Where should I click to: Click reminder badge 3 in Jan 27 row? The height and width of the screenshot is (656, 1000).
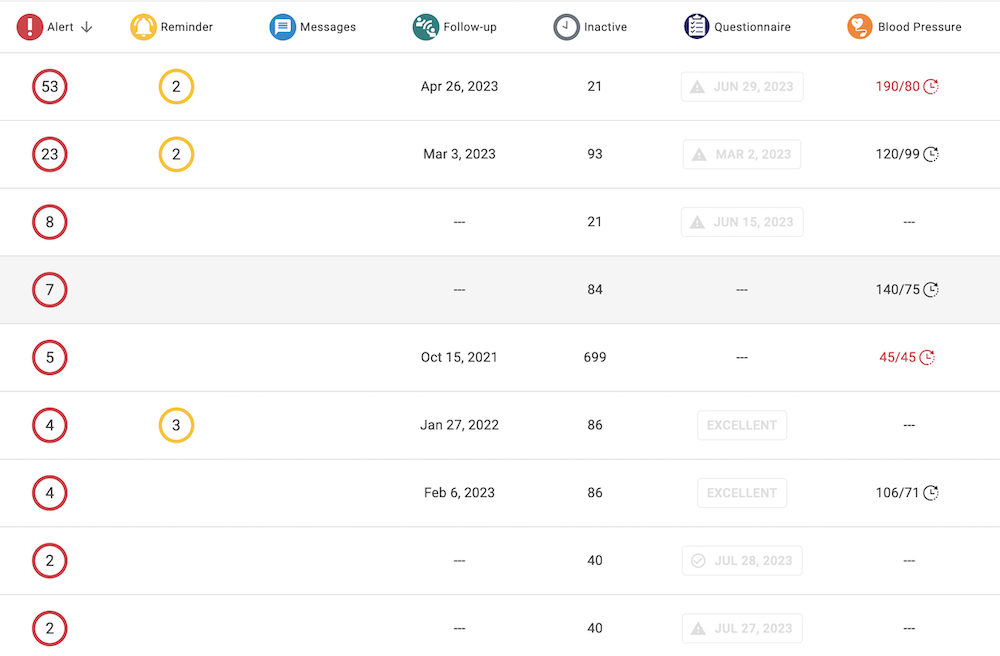176,425
